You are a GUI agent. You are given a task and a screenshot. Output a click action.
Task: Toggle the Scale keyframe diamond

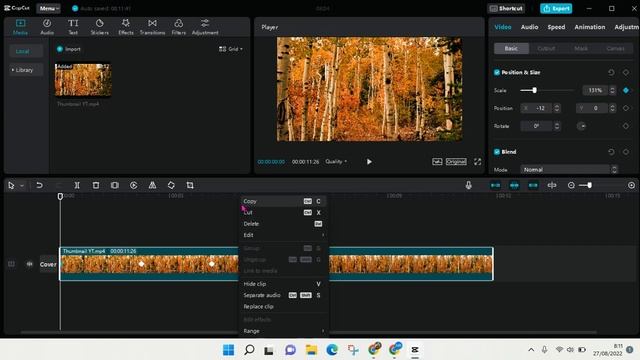pyautogui.click(x=626, y=90)
